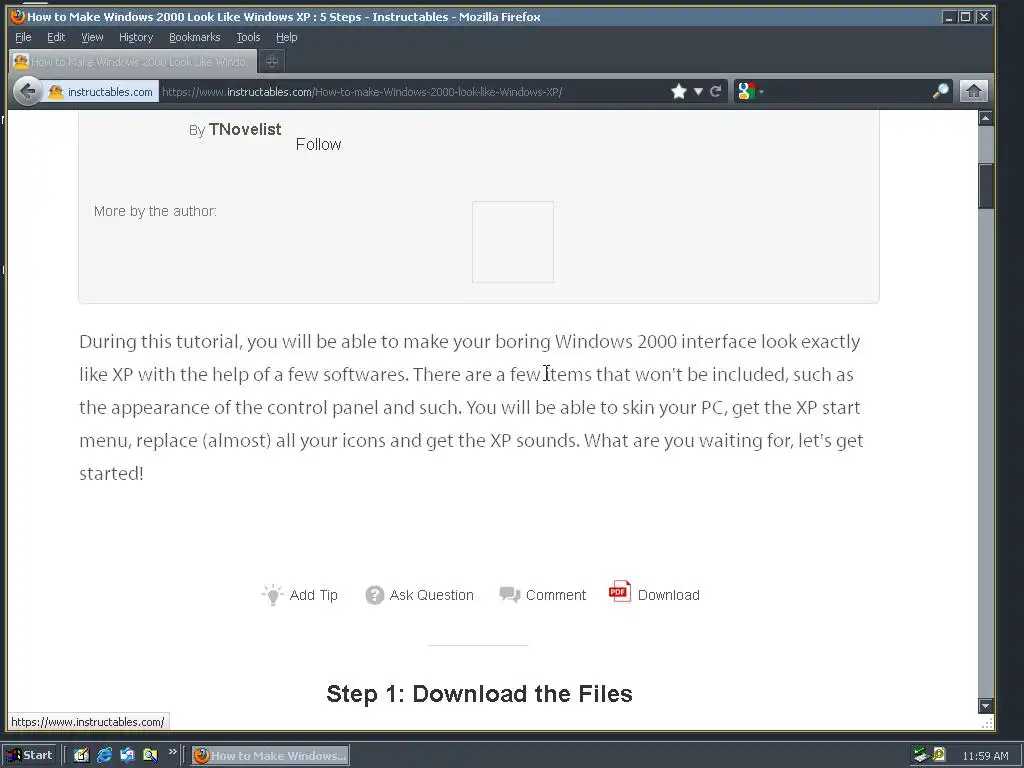Click the instructables.com site identity badge
1024x768 pixels.
101,92
